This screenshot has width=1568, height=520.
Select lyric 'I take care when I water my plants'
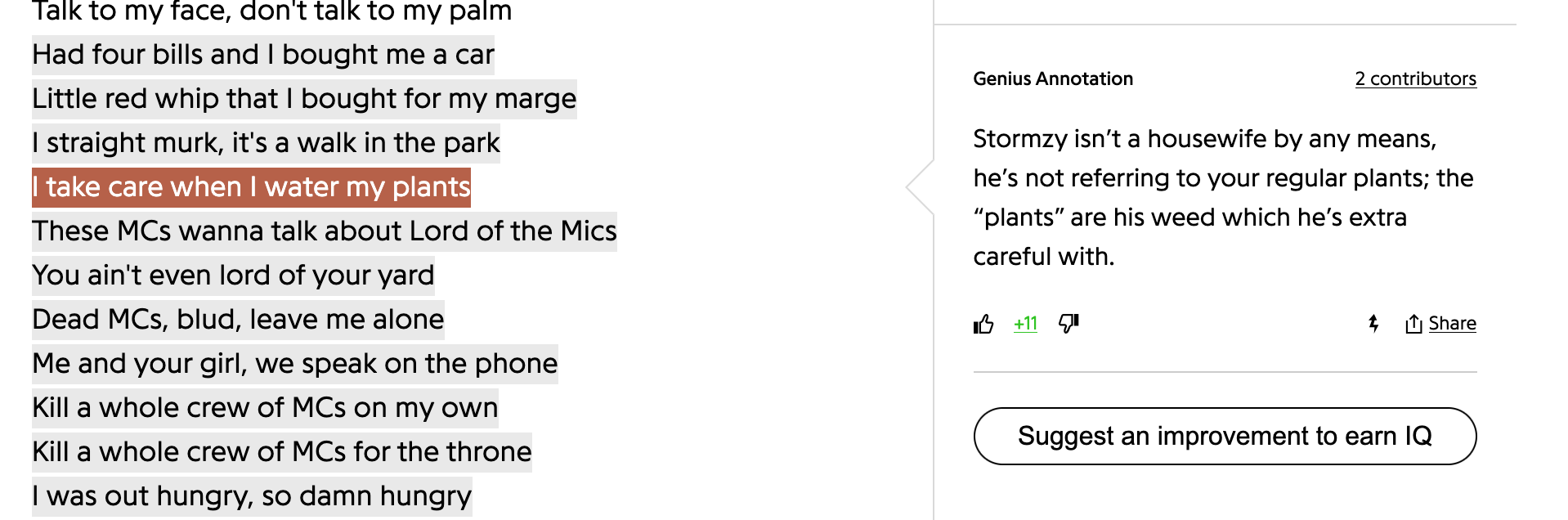(x=251, y=186)
